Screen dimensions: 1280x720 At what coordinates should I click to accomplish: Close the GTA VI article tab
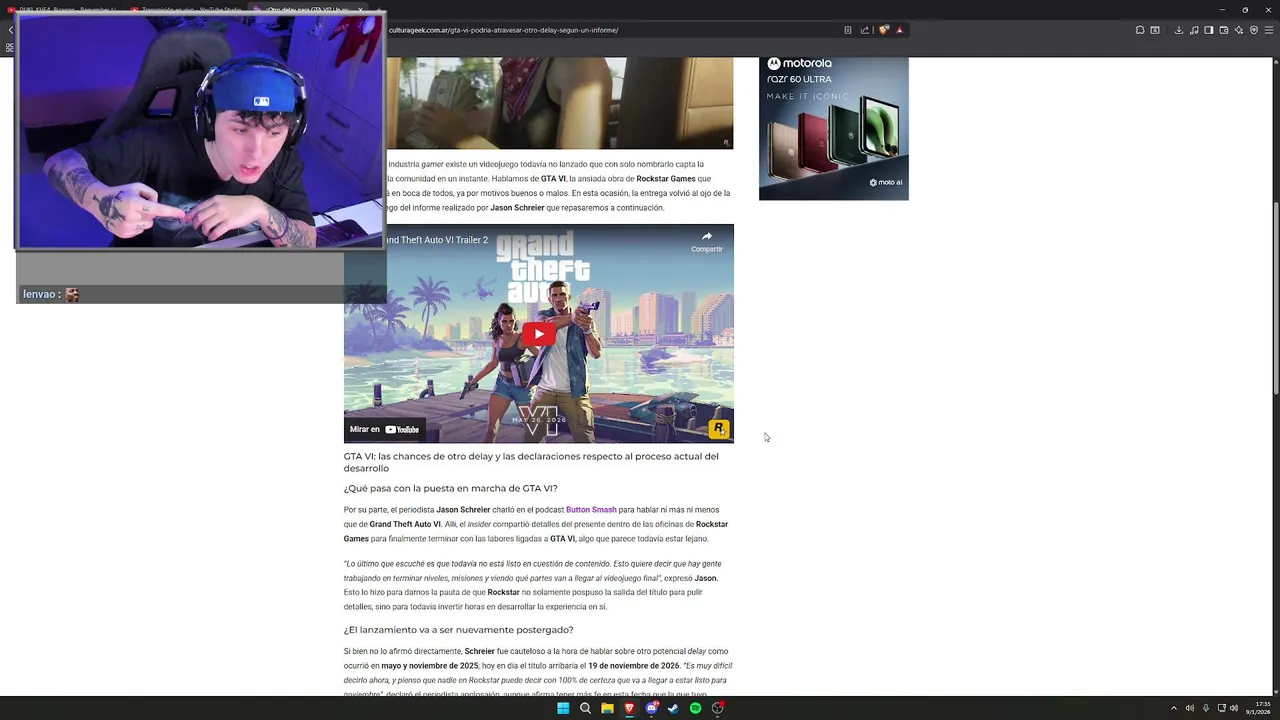tap(360, 10)
